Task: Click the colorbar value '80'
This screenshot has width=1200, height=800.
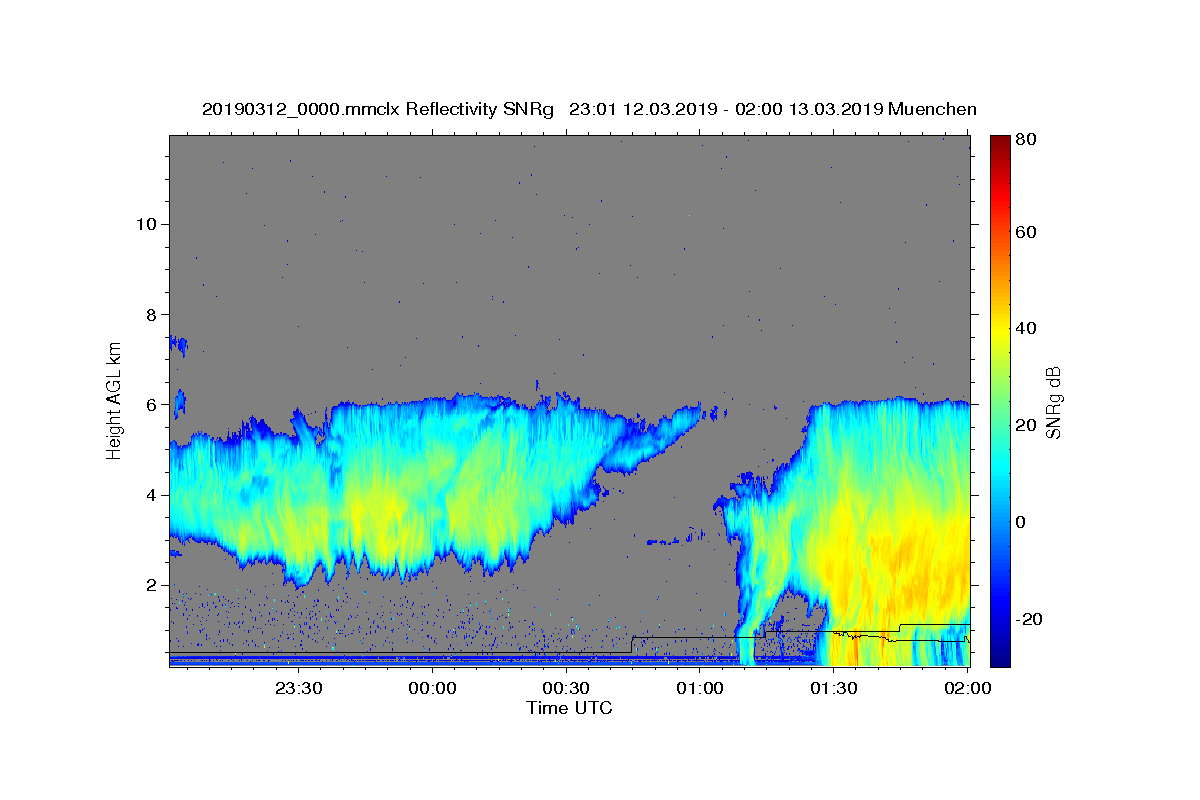Action: (1027, 139)
